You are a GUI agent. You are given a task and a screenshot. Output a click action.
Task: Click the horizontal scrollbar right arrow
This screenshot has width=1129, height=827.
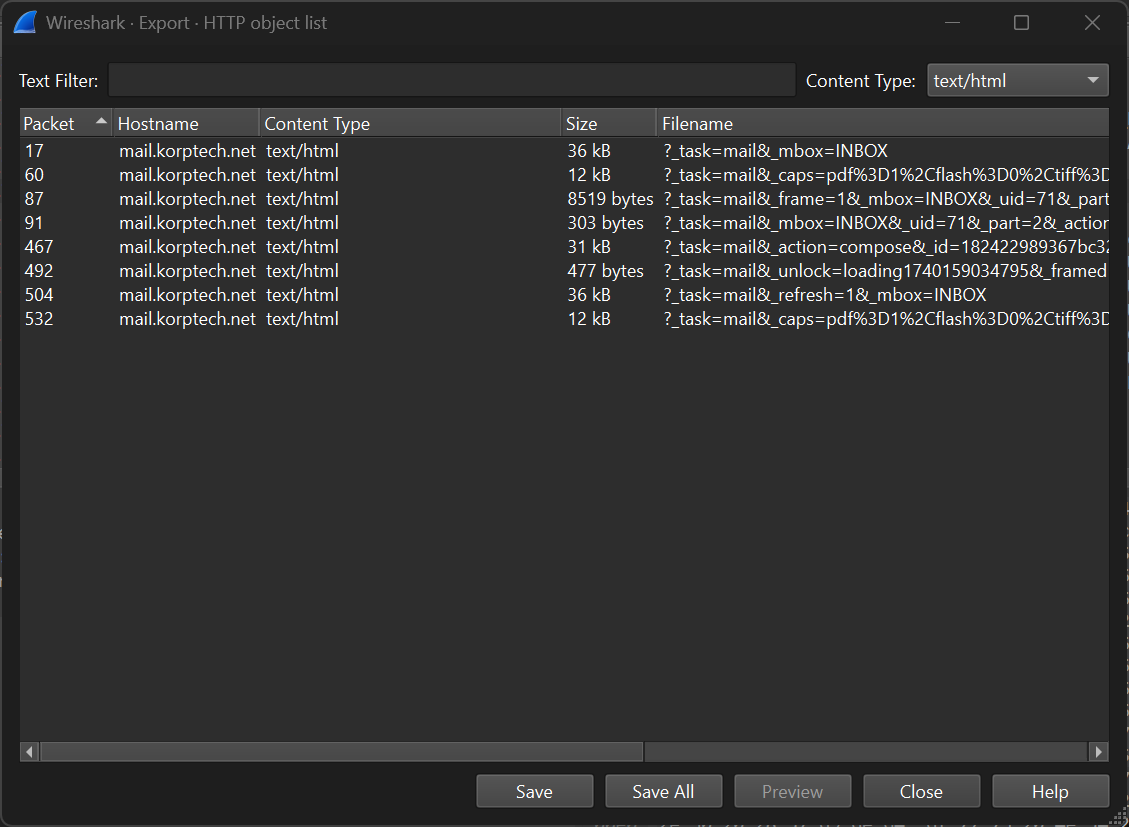[x=1098, y=751]
